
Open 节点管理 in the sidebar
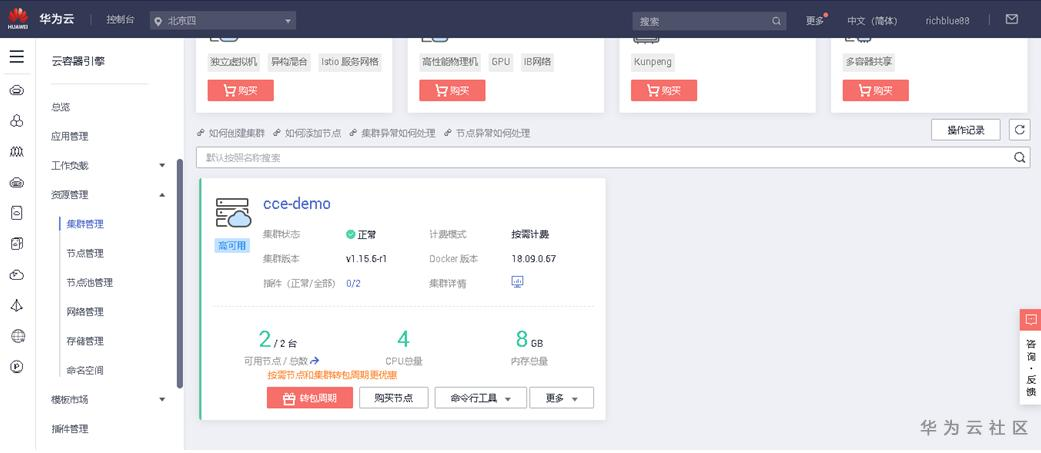(x=85, y=253)
